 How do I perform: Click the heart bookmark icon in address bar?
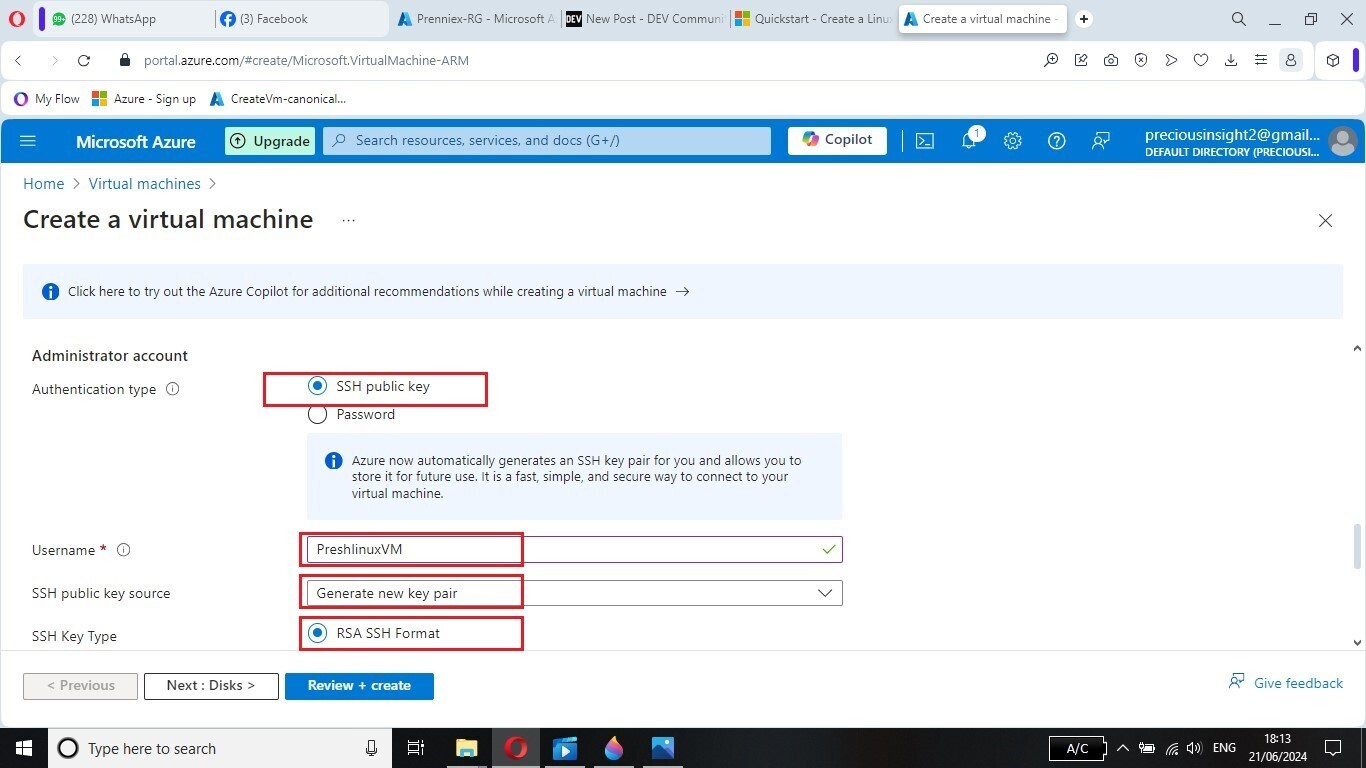tap(1201, 60)
